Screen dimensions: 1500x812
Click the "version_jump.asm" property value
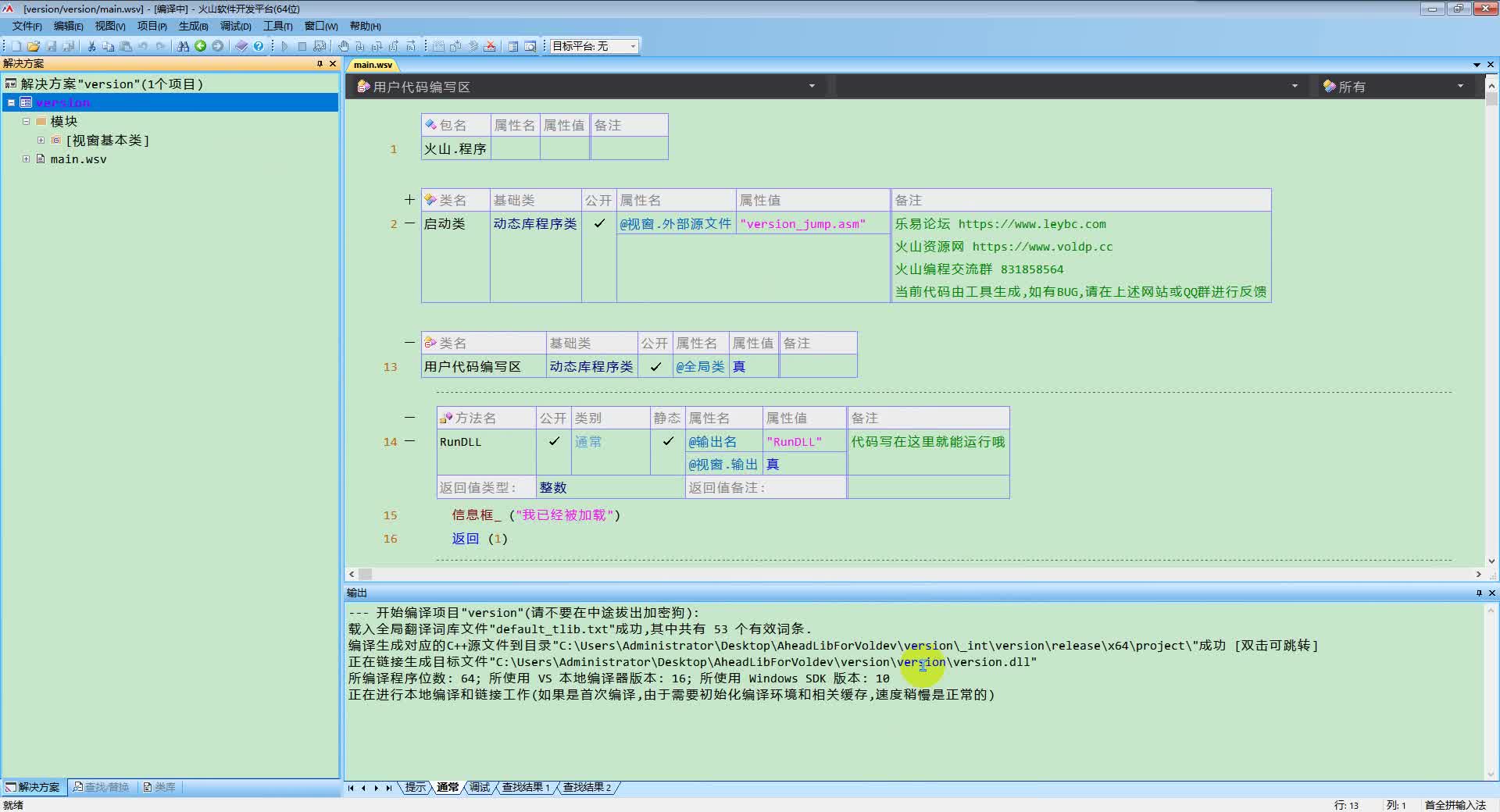pos(803,224)
